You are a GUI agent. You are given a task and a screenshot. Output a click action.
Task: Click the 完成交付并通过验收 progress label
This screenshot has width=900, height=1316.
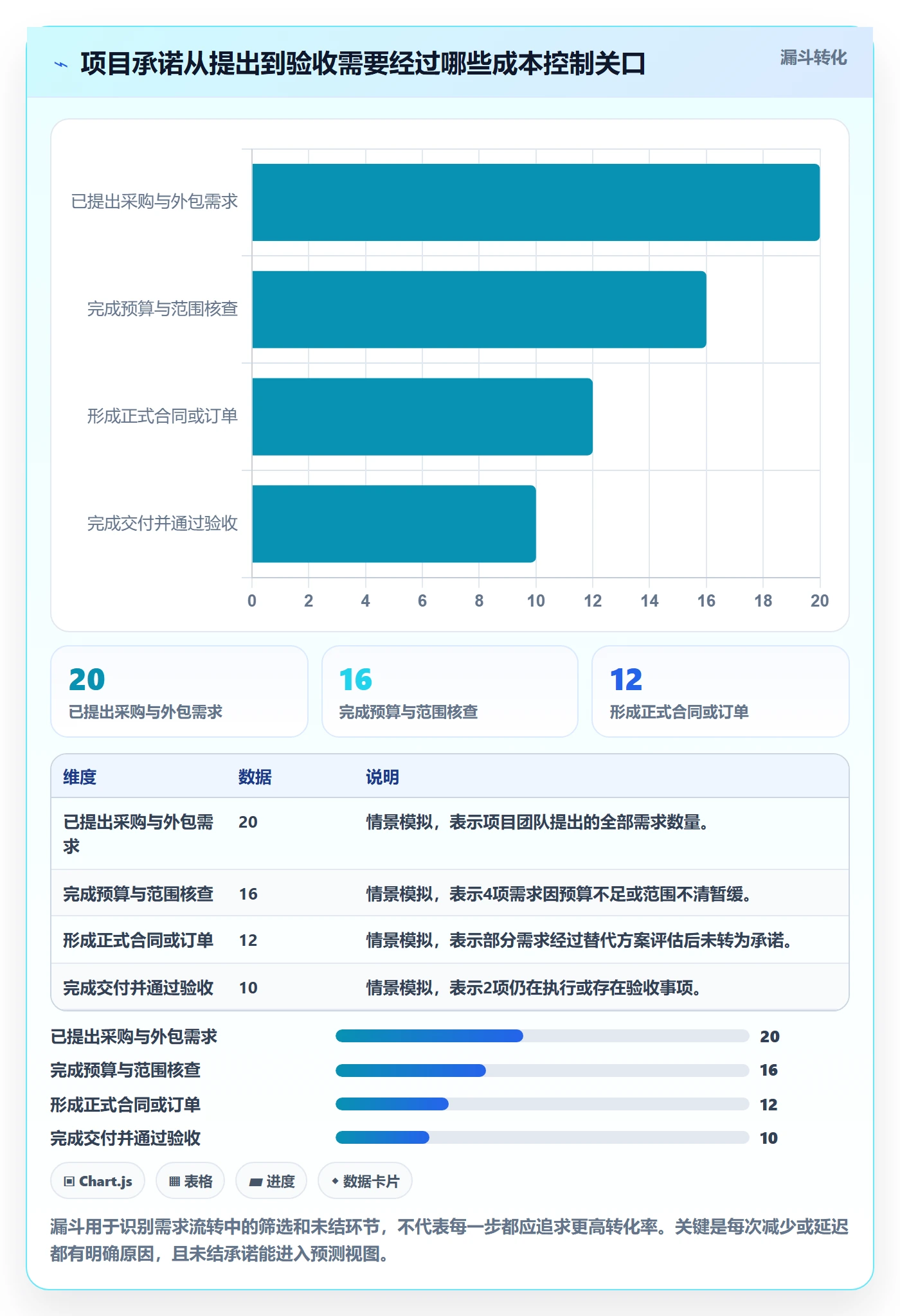(x=126, y=1138)
